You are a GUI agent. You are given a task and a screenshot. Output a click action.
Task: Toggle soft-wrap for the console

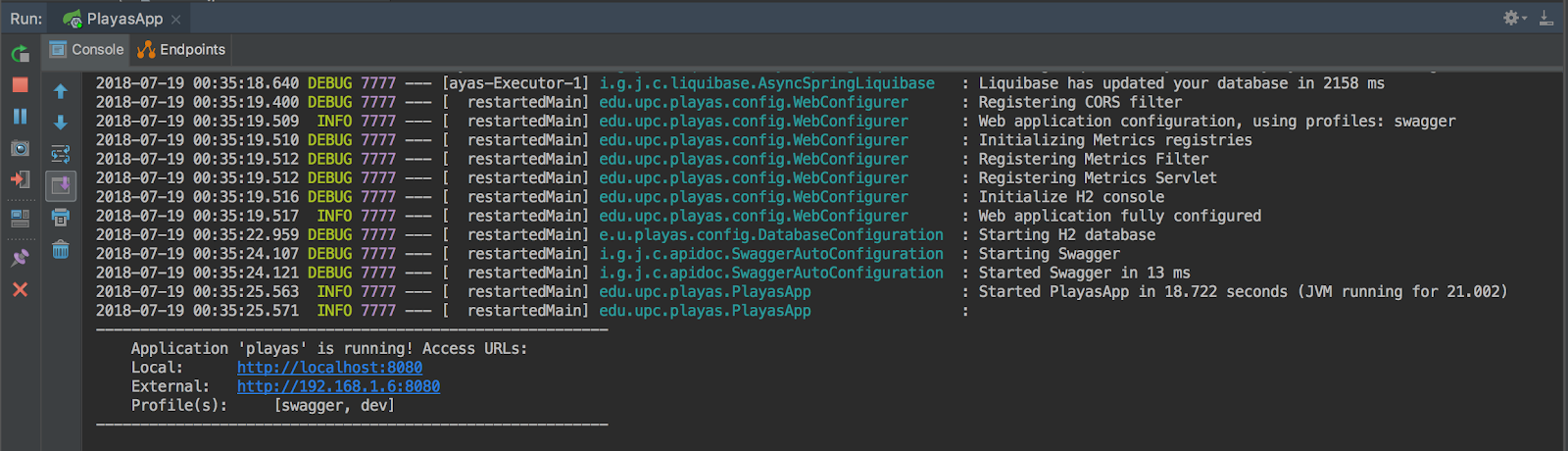pos(60,154)
